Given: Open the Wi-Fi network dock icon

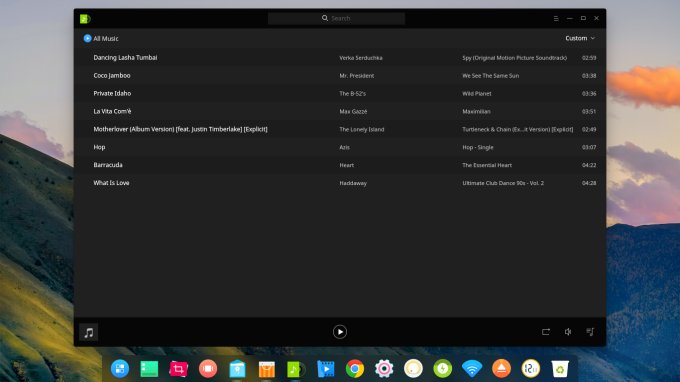Looking at the screenshot, I should tap(472, 369).
